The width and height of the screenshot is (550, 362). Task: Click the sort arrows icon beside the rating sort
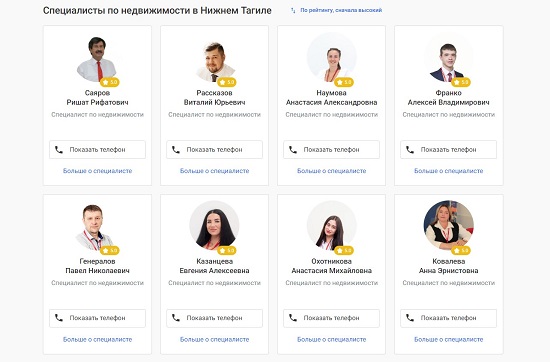293,11
